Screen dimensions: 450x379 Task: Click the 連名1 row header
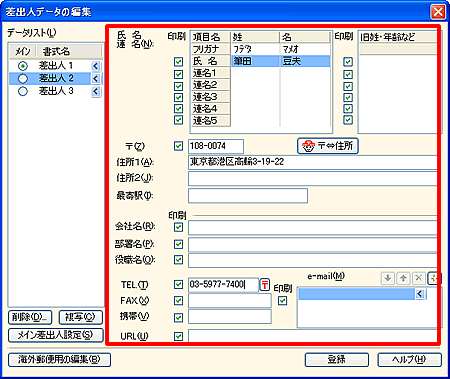[x=211, y=73]
